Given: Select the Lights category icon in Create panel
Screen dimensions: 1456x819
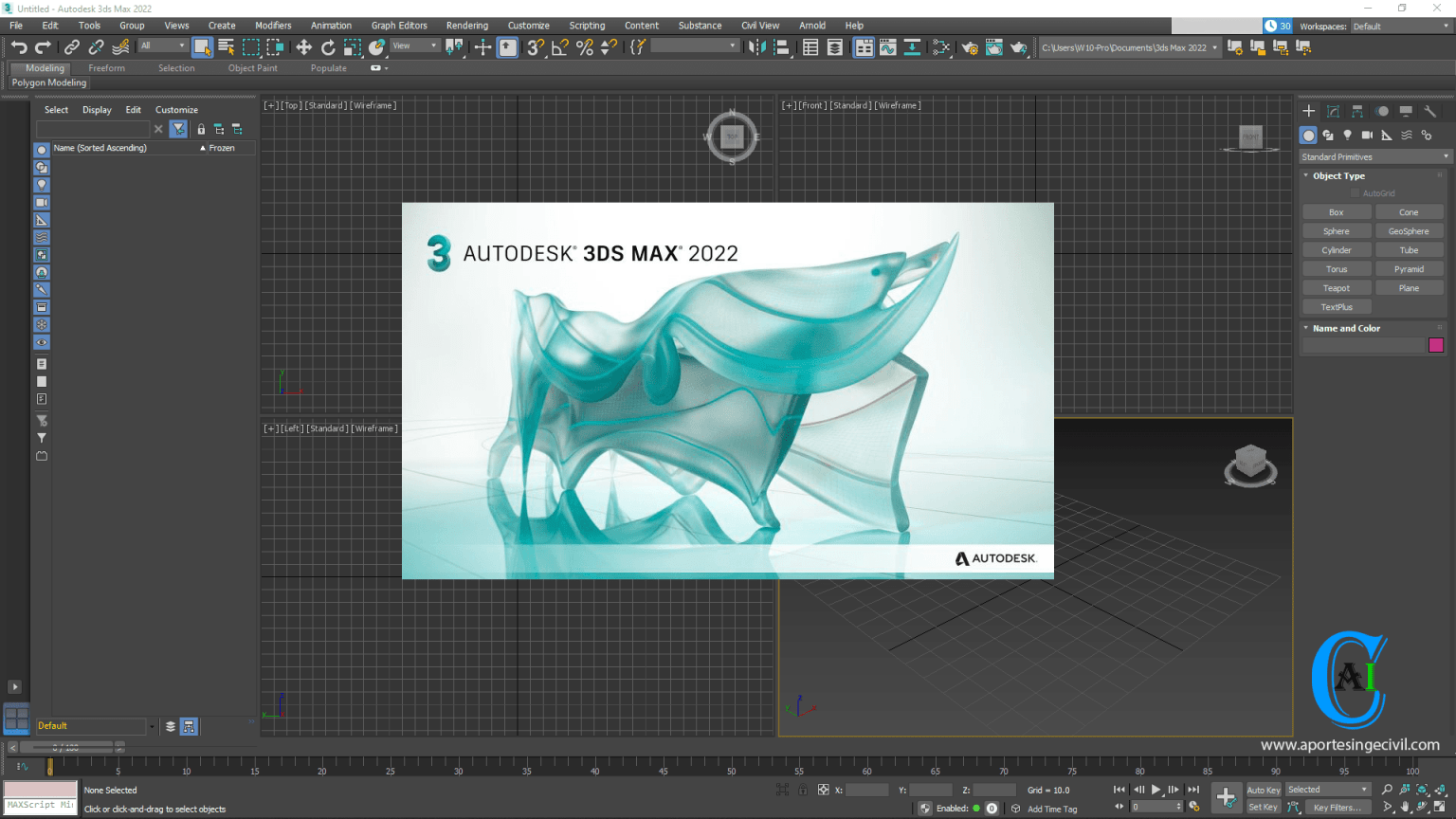Looking at the screenshot, I should [x=1347, y=136].
